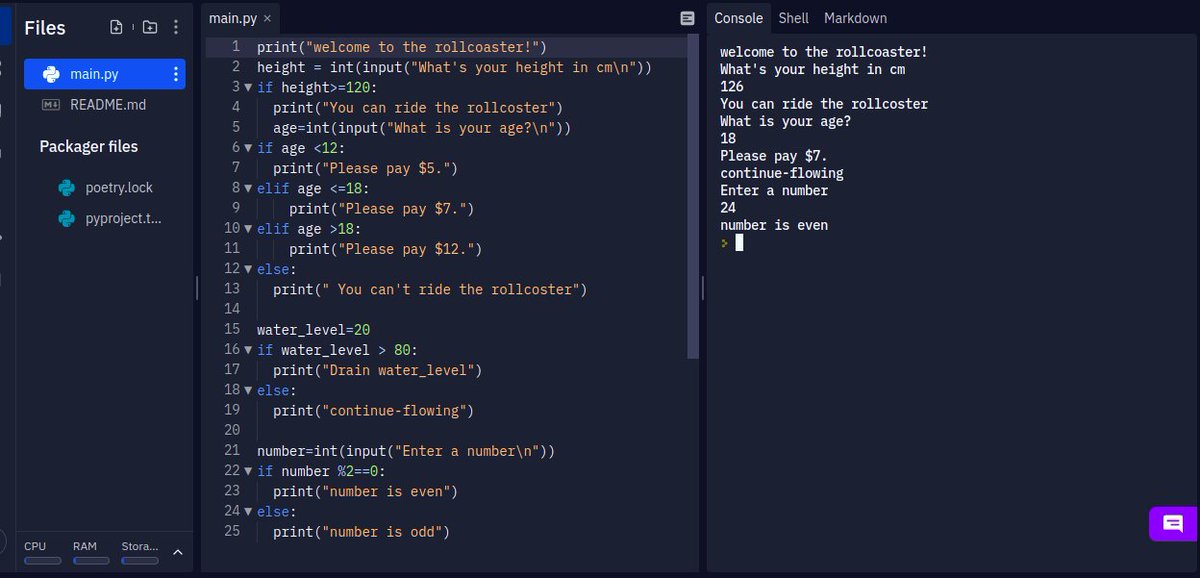Viewport: 1200px width, 578px height.
Task: Click the Packager files heading
Action: point(89,146)
